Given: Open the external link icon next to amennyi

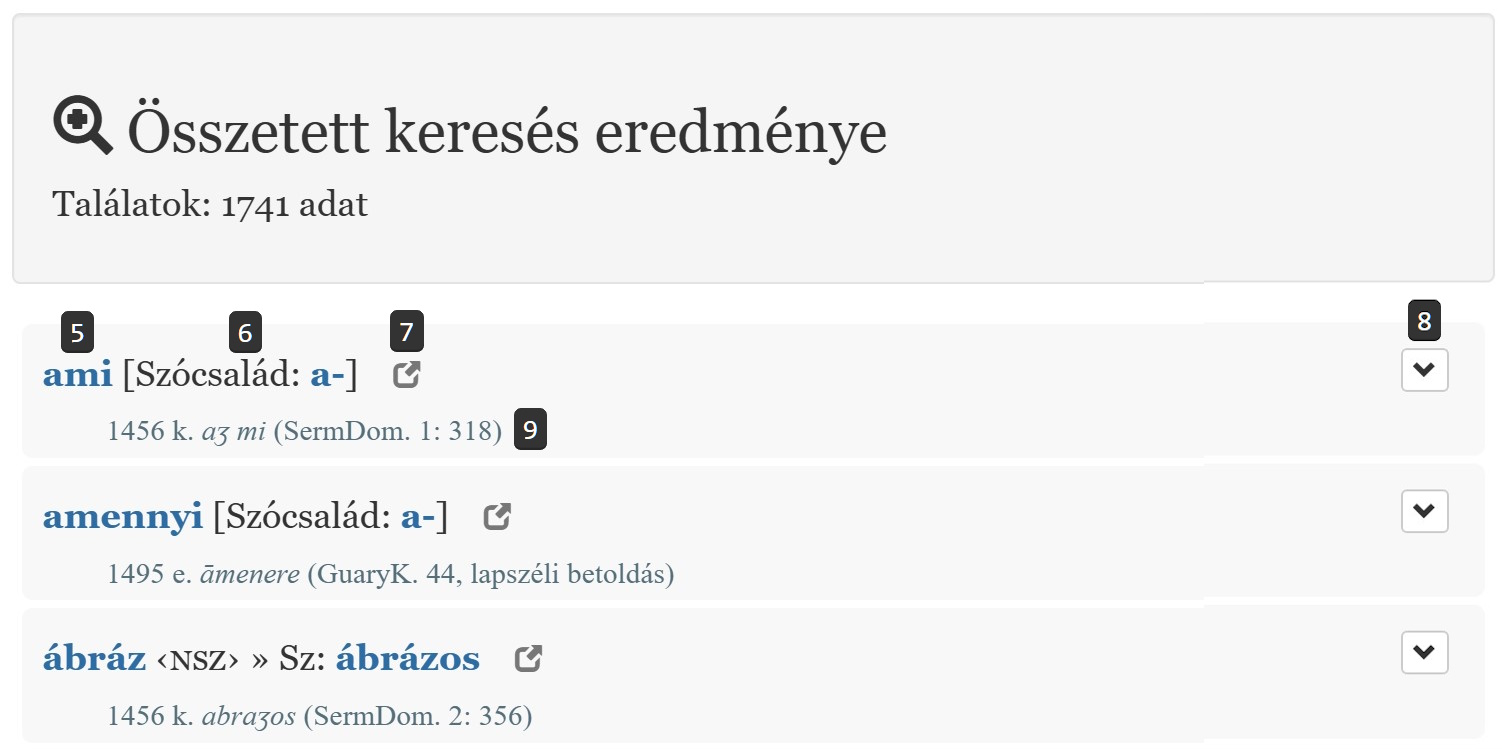Looking at the screenshot, I should 497,517.
